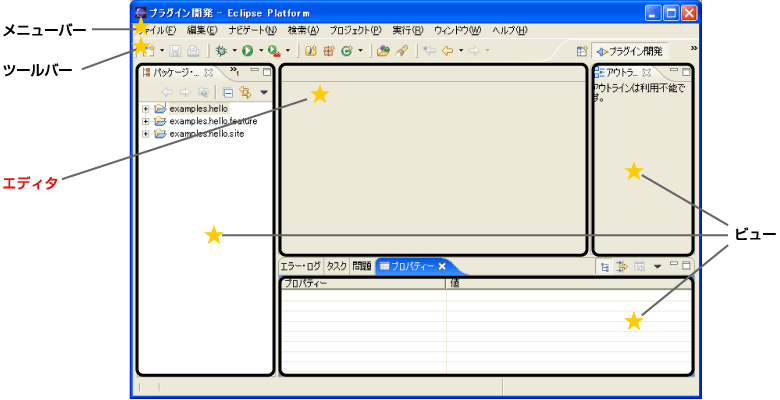Click the Open Type folder icon
The width and height of the screenshot is (780, 400).
click(383, 51)
